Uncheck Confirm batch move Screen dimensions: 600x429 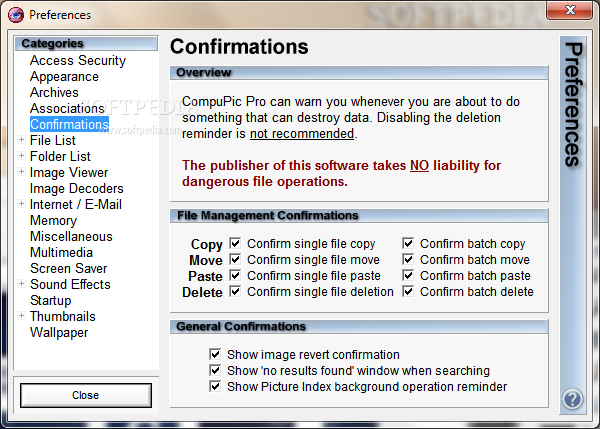[x=408, y=259]
